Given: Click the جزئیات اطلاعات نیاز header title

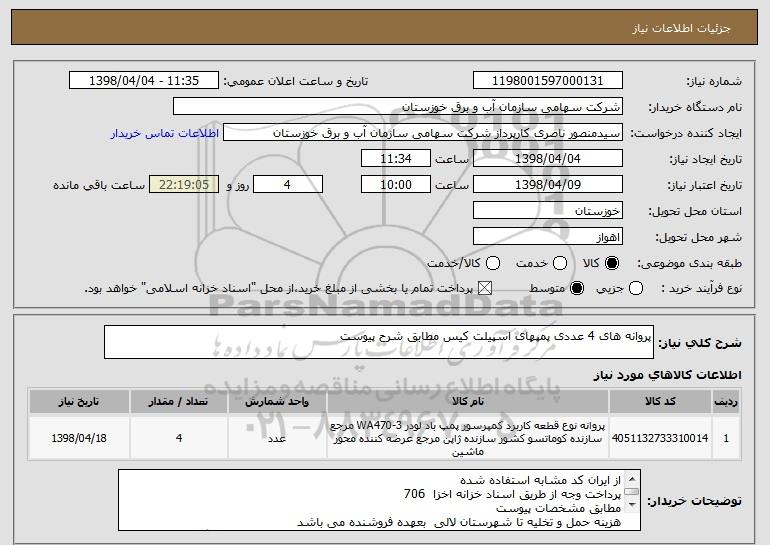Looking at the screenshot, I should tap(681, 28).
